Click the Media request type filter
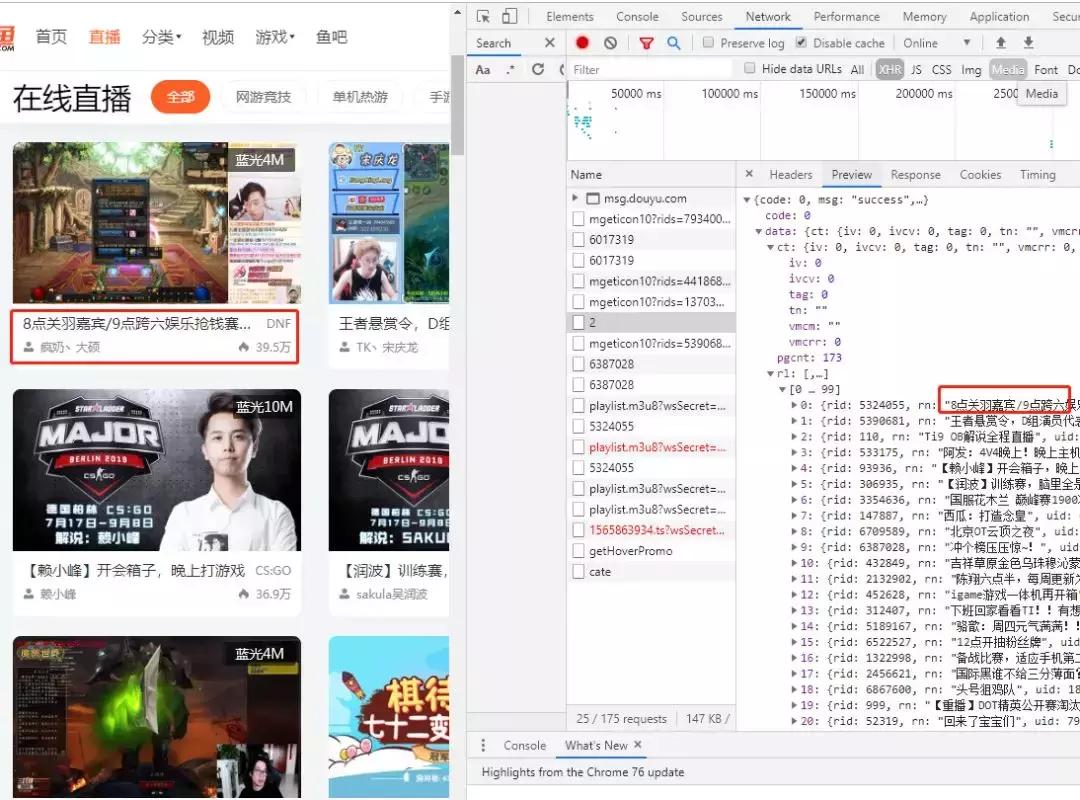Image resolution: width=1080 pixels, height=800 pixels. (1007, 69)
